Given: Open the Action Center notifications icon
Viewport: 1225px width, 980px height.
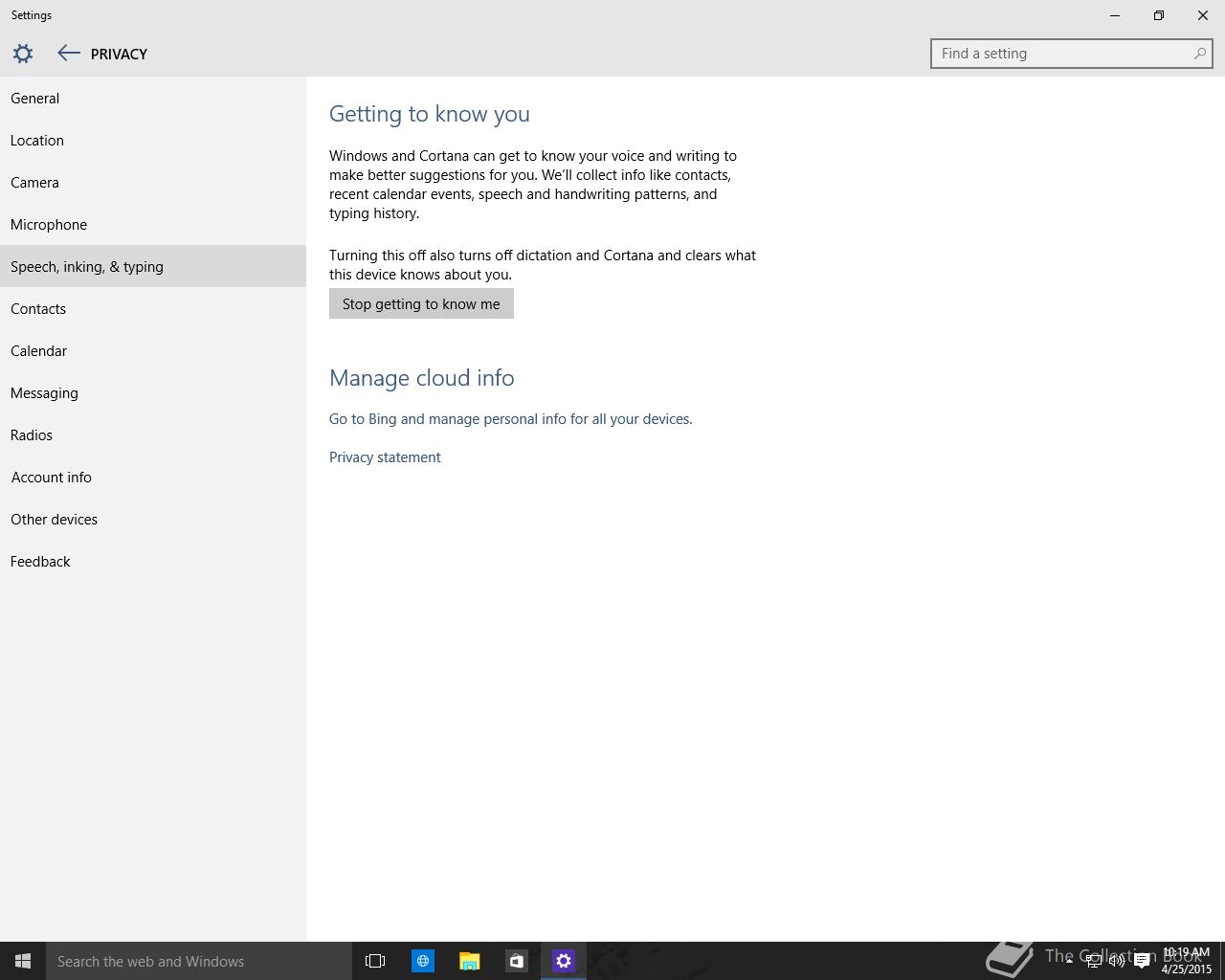Looking at the screenshot, I should click(1142, 961).
